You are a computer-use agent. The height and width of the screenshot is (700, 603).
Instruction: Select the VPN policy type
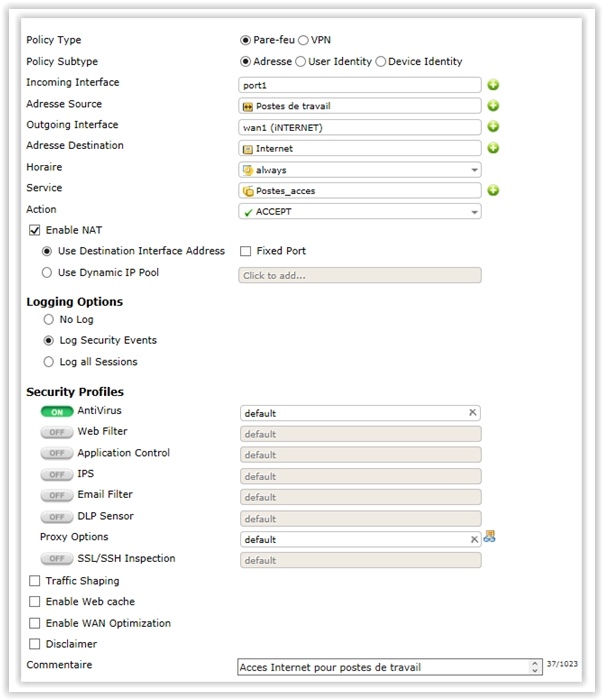click(304, 40)
